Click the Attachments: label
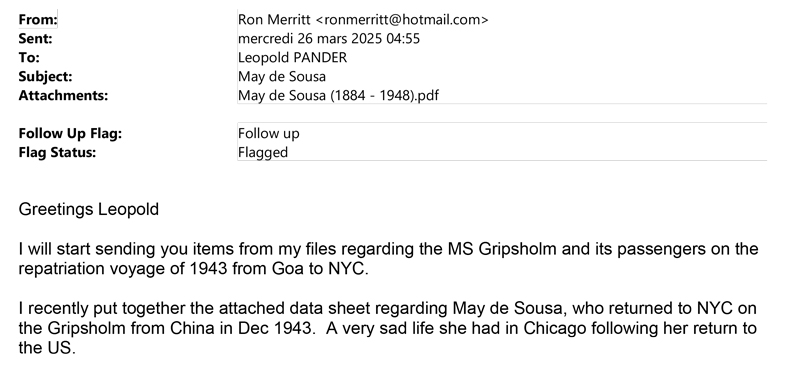 pos(63,95)
